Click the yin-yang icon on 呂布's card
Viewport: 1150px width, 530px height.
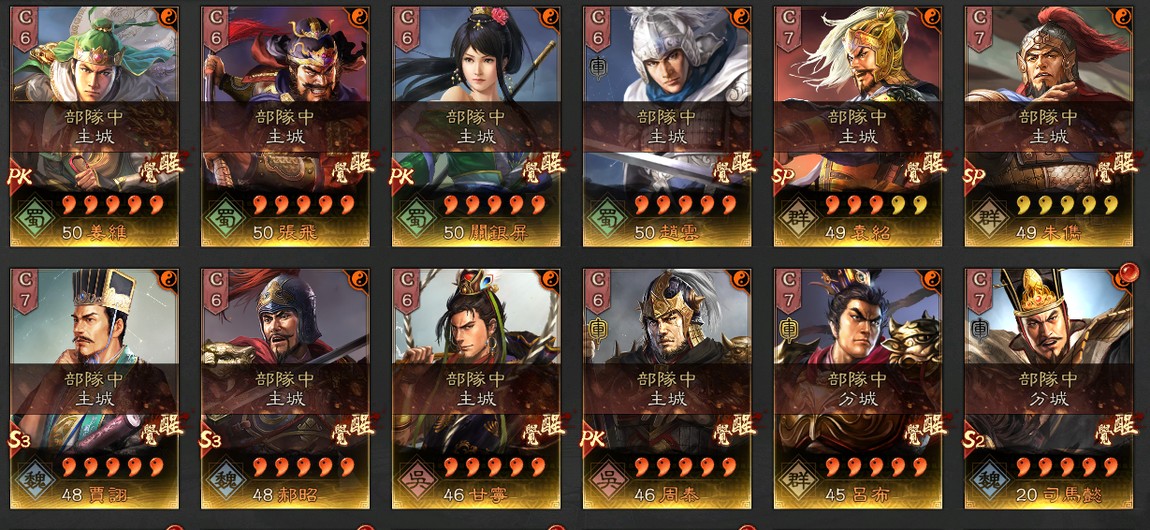[931, 279]
